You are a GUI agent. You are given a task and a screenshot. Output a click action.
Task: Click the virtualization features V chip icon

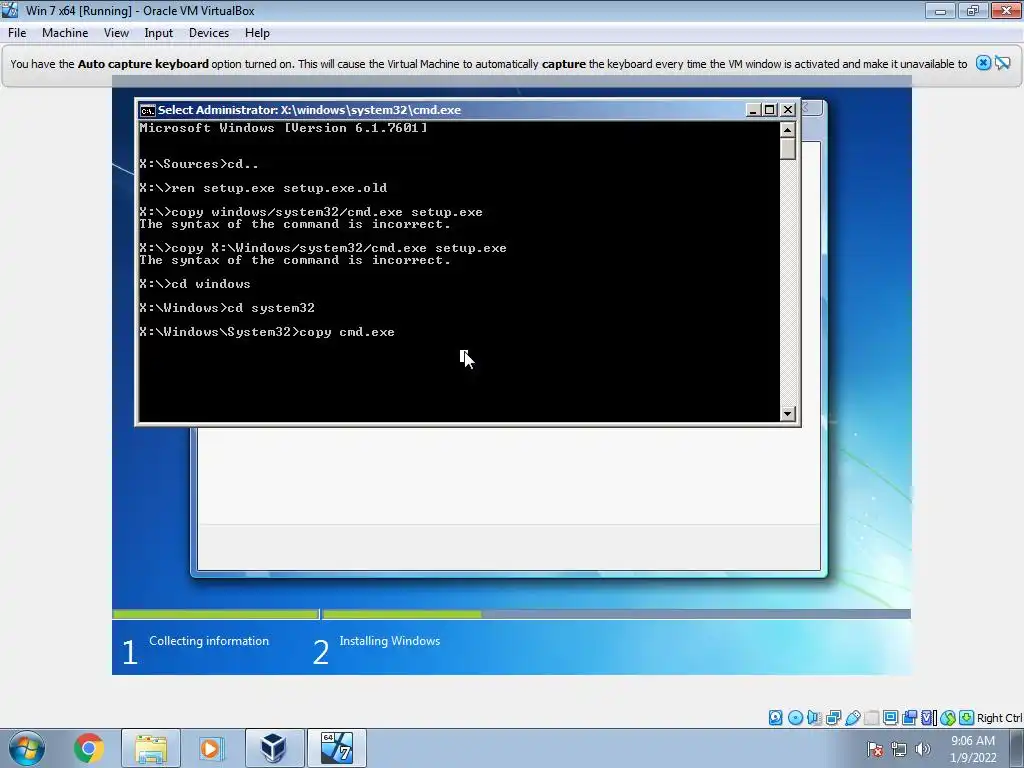point(929,718)
